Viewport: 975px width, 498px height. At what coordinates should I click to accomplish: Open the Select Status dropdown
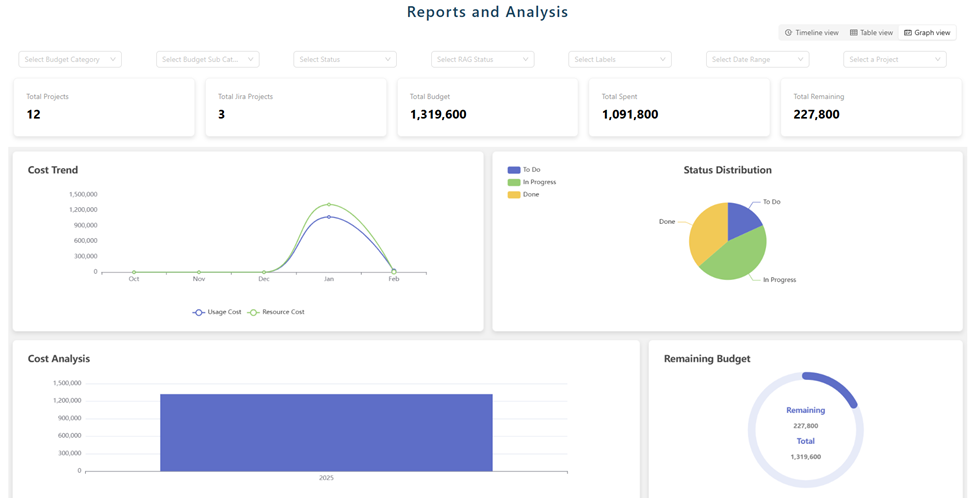[345, 60]
